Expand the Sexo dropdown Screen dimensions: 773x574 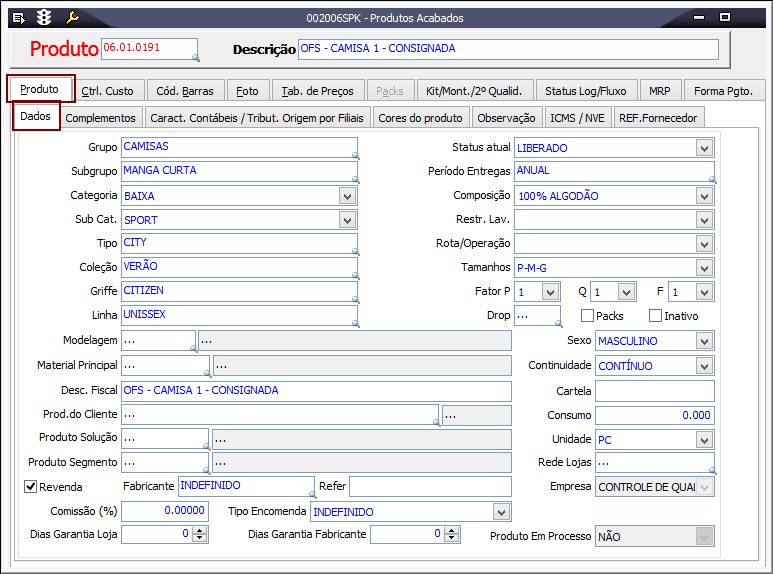(704, 341)
